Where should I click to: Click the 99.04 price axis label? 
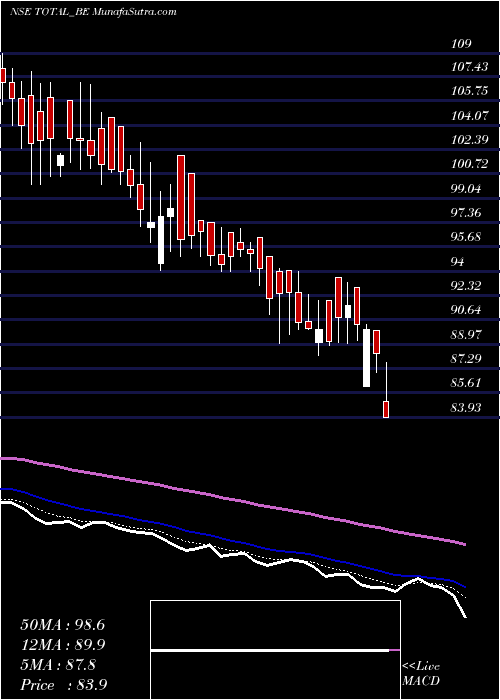coord(466,188)
